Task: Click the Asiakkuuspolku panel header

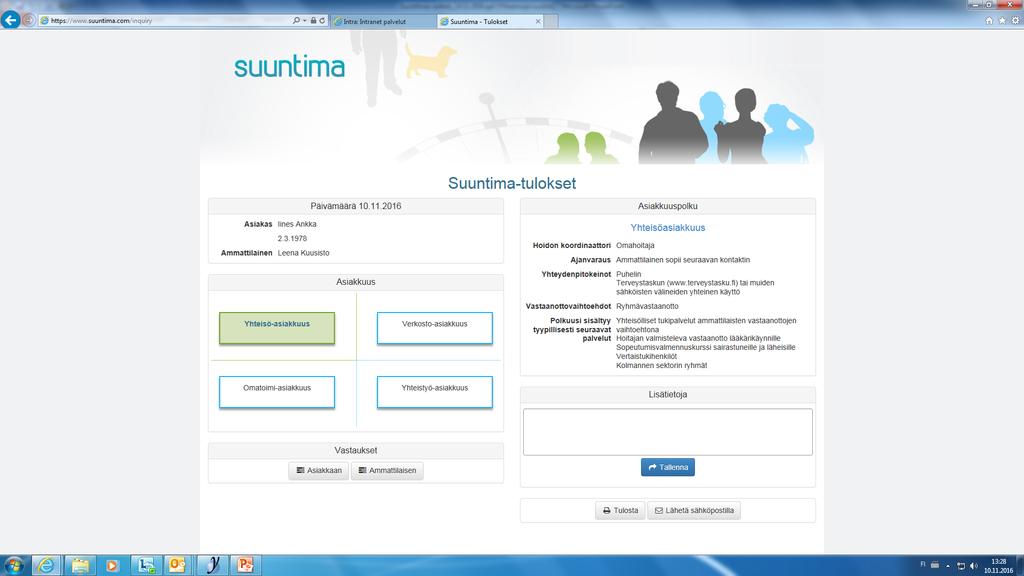Action: coord(667,206)
